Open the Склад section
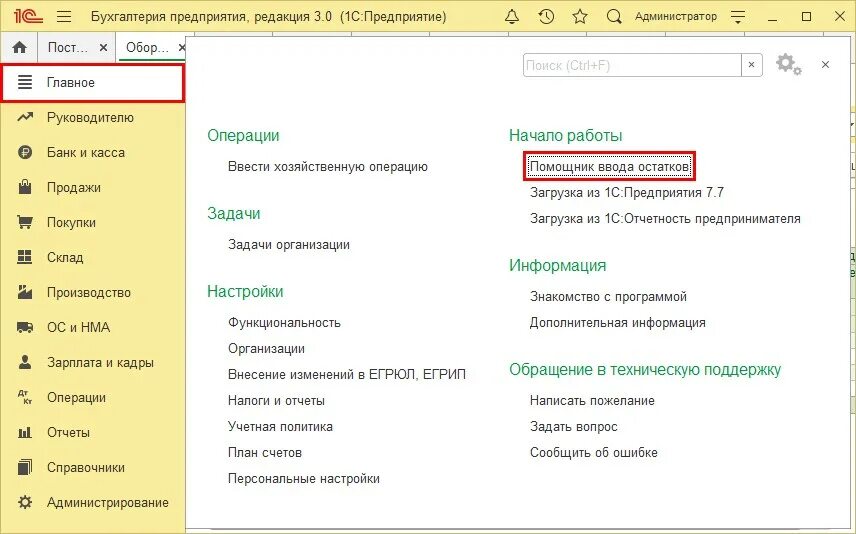 pyautogui.click(x=65, y=257)
